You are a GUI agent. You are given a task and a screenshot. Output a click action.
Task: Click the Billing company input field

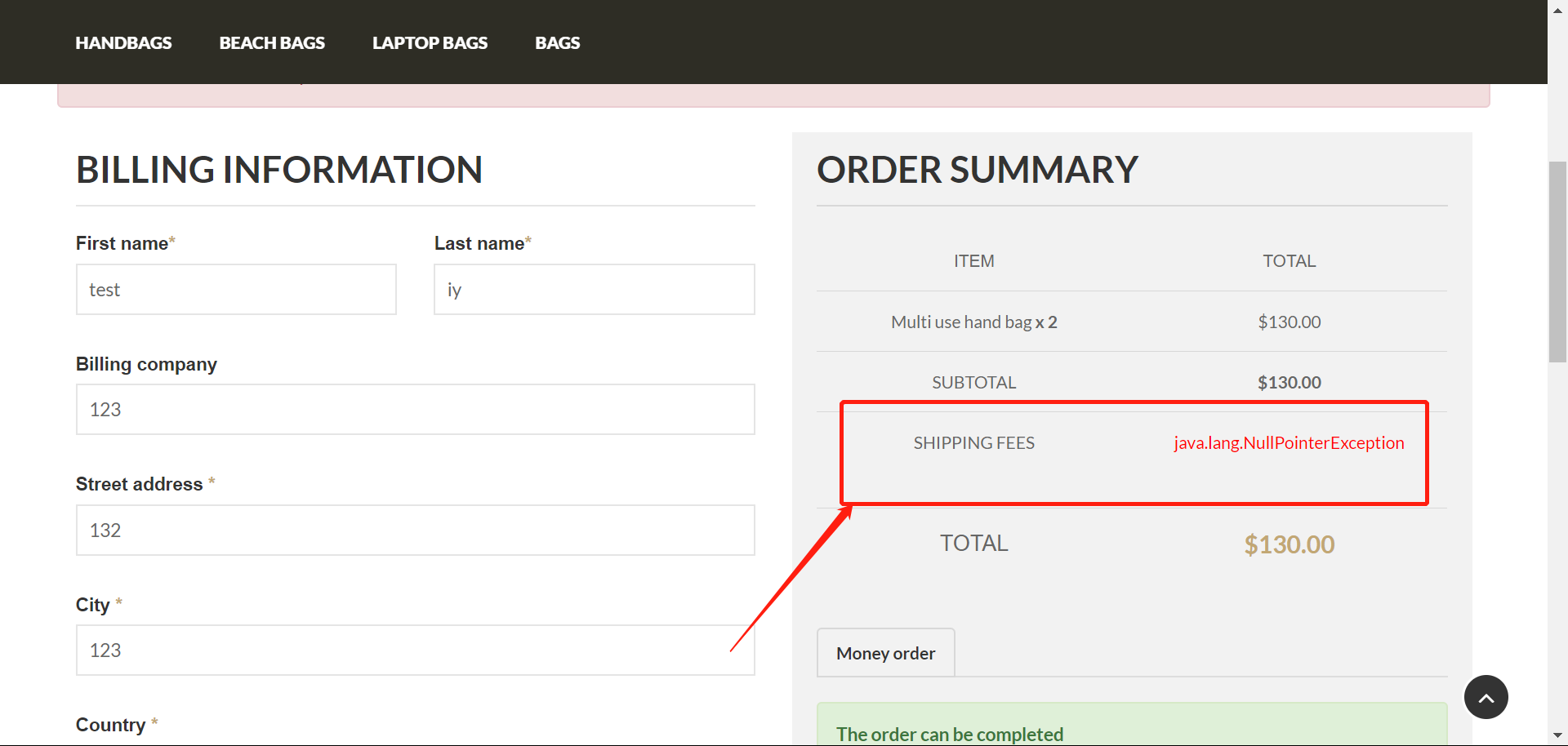click(x=415, y=409)
